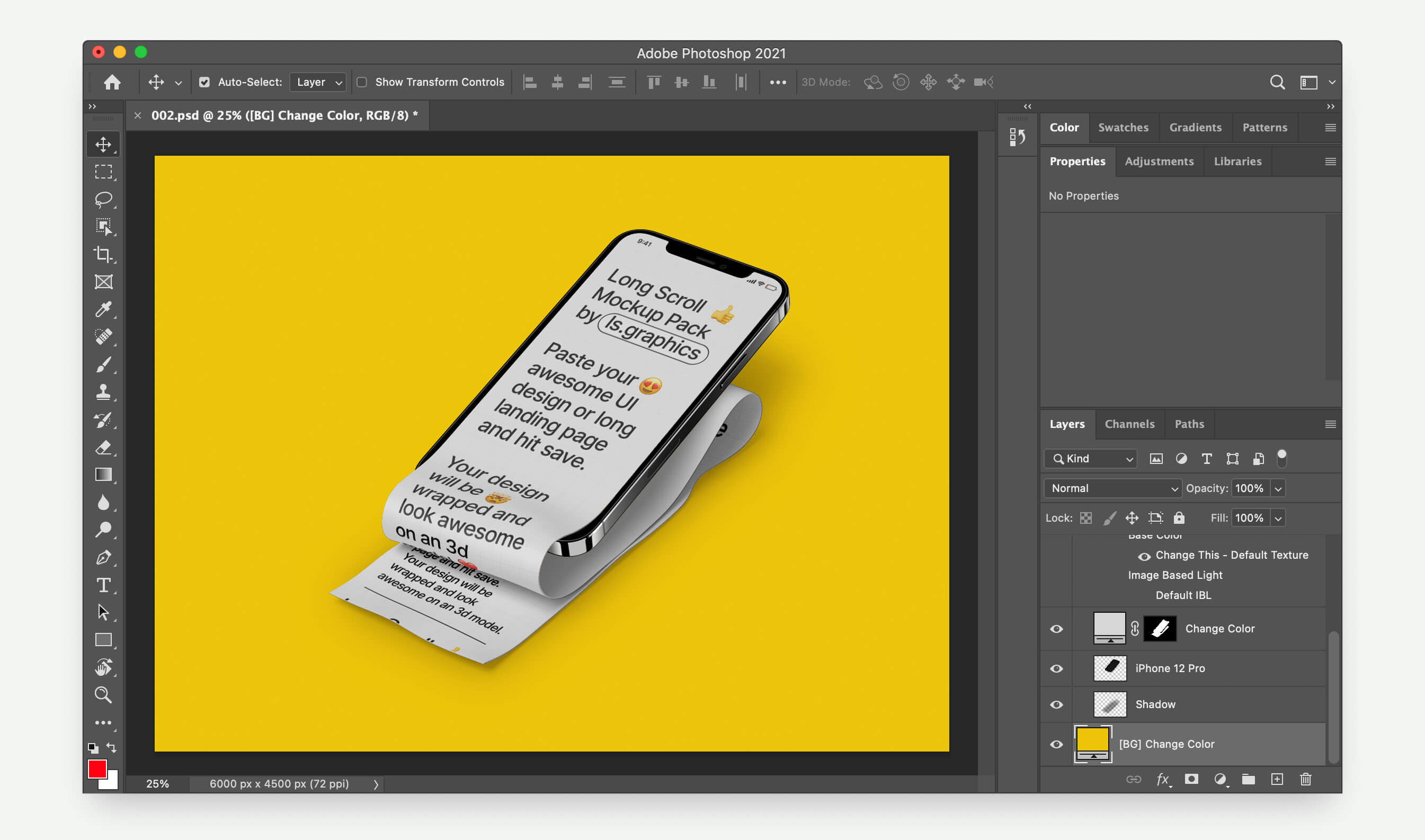Click the Search magnifier in options bar

coord(1277,82)
